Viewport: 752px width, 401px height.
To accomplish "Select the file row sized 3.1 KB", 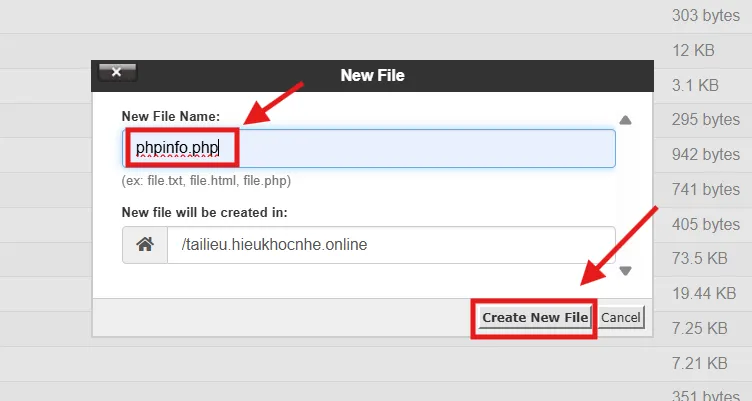I will click(705, 85).
